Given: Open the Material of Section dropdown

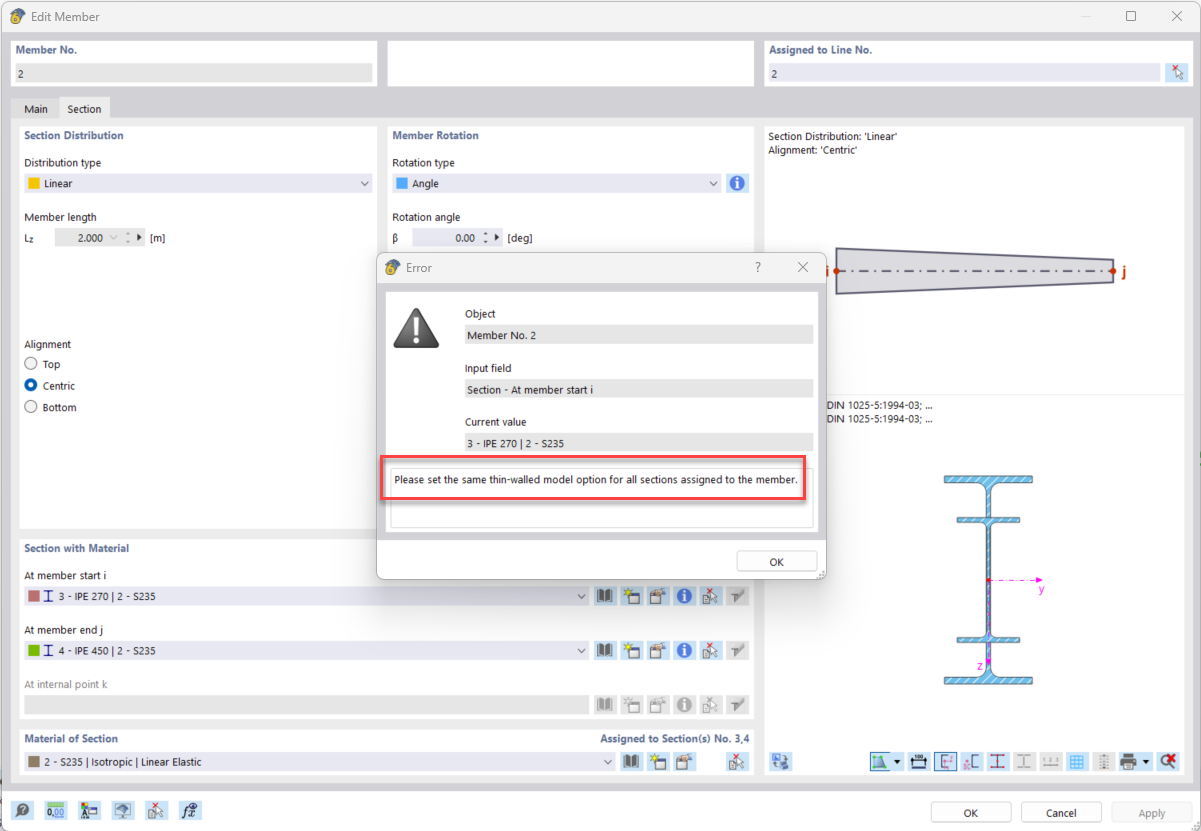Looking at the screenshot, I should pos(607,761).
